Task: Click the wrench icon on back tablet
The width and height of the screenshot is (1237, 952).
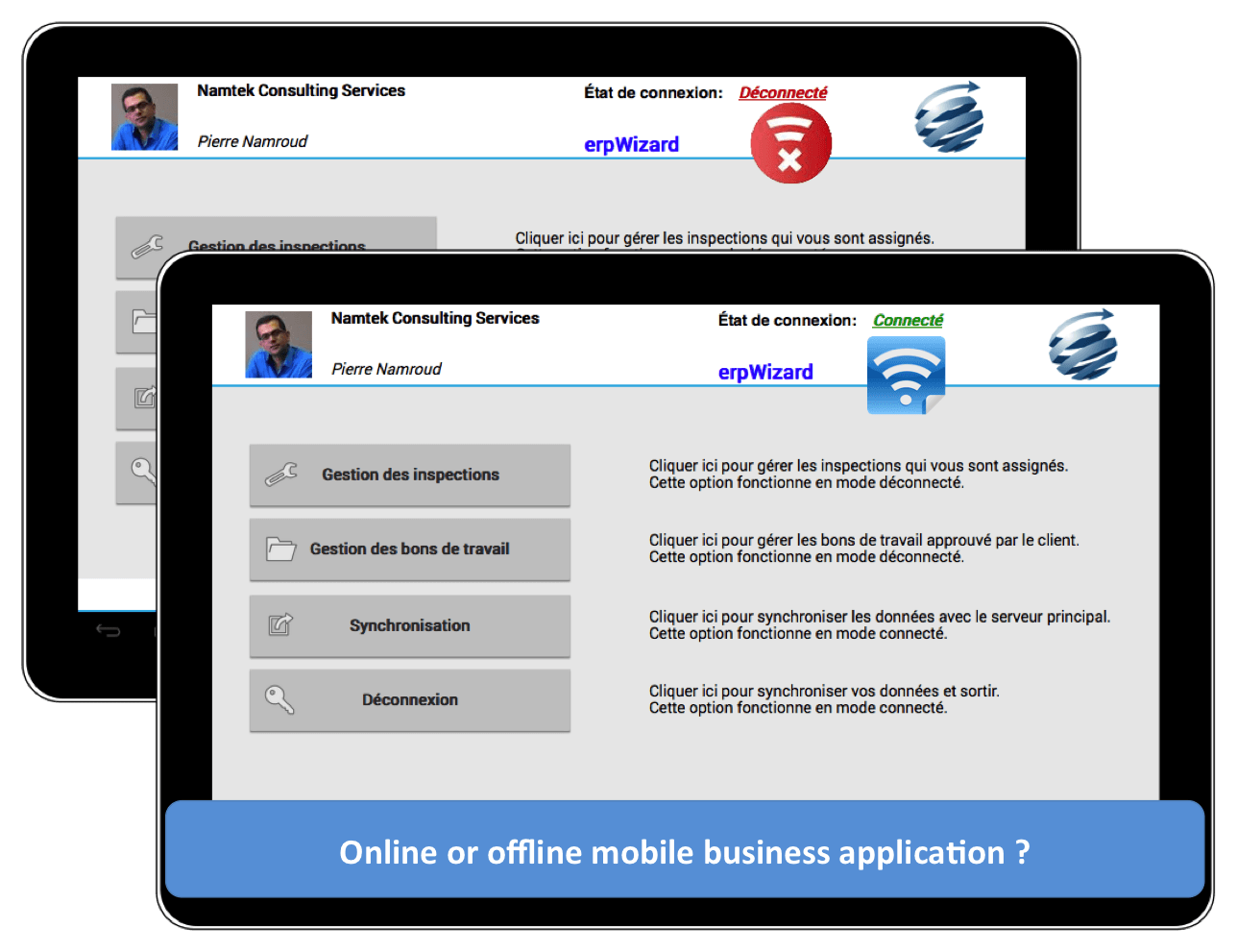Action: (147, 247)
